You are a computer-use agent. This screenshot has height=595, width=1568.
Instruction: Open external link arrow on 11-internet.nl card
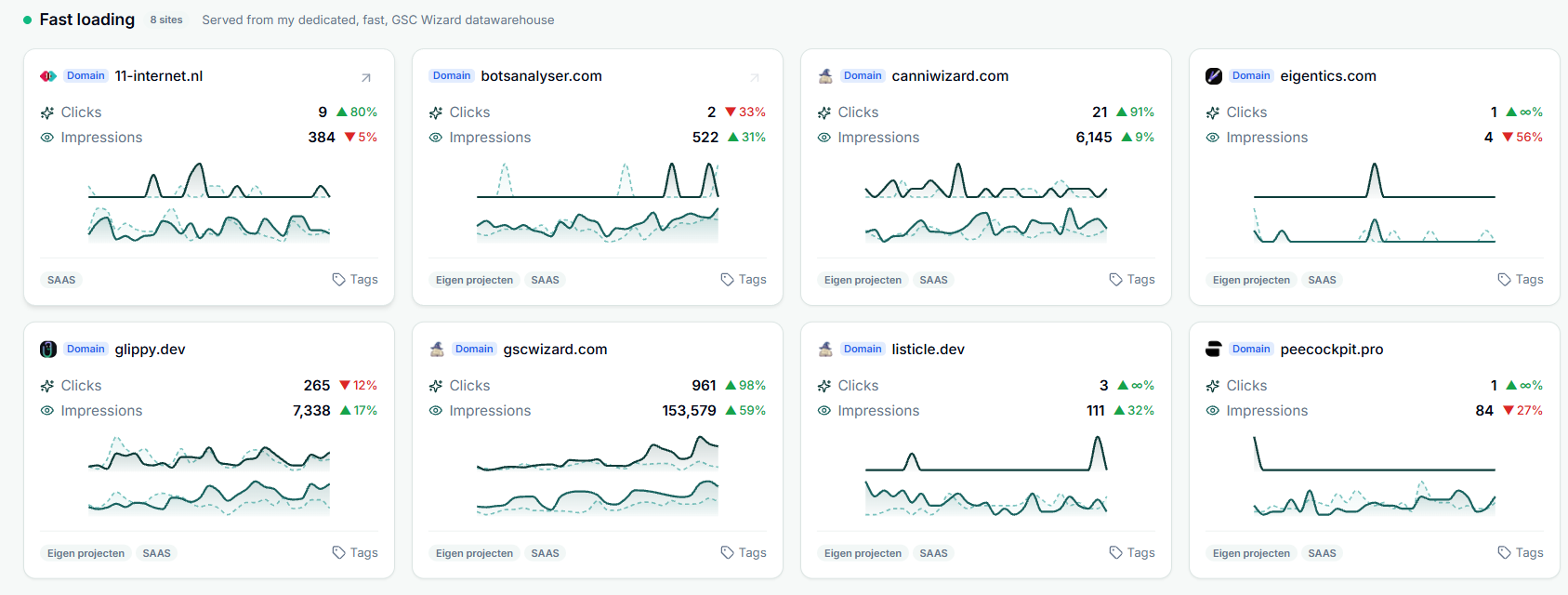coord(366,78)
